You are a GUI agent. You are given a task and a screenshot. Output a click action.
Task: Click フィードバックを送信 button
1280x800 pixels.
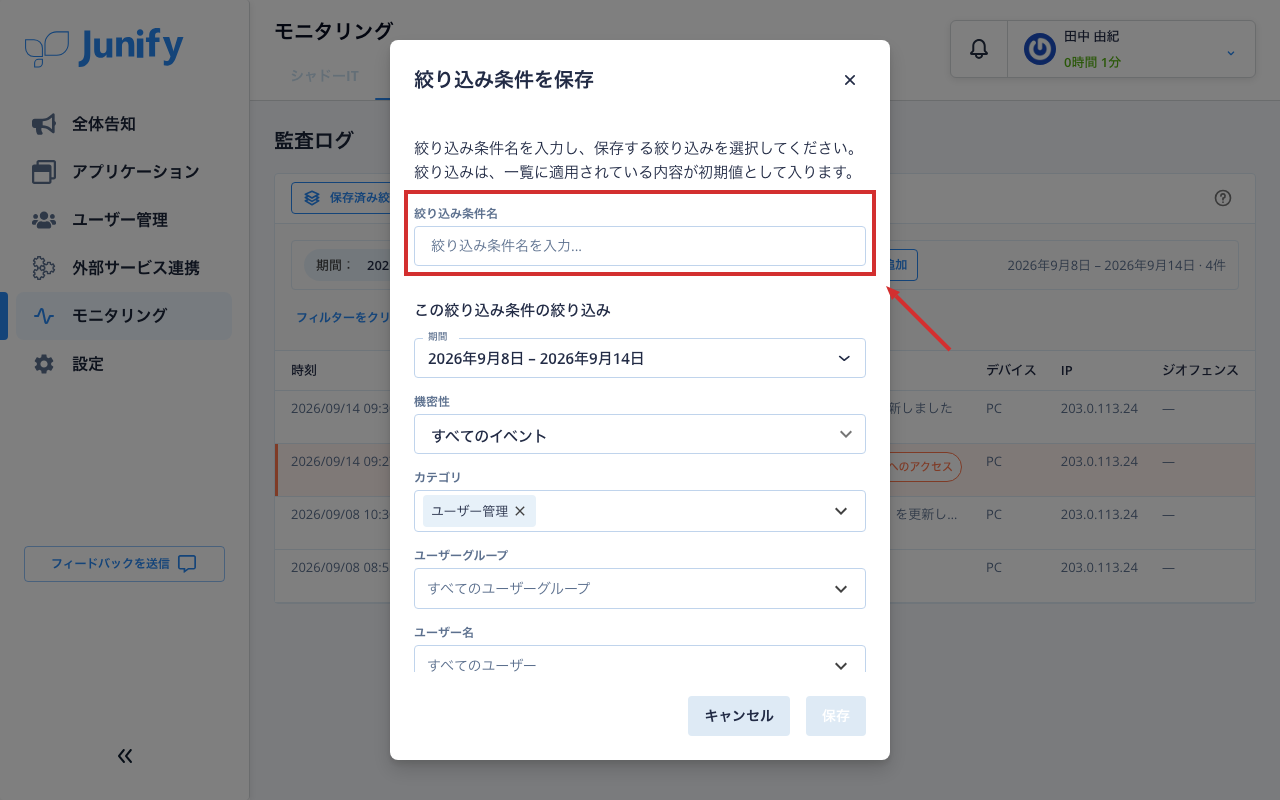[x=124, y=564]
